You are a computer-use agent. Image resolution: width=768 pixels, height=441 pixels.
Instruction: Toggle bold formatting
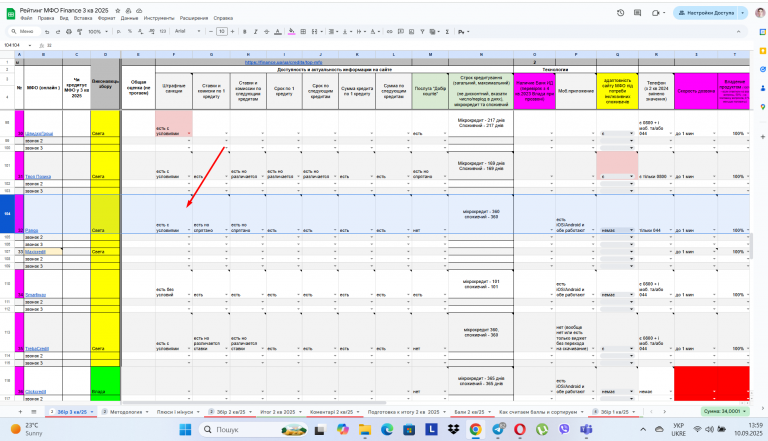coord(244,31)
